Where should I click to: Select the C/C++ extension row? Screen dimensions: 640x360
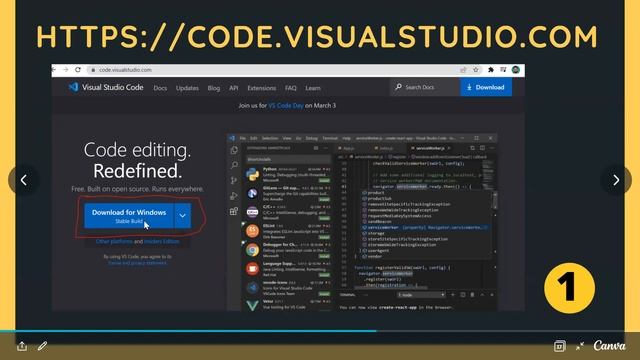click(x=288, y=212)
